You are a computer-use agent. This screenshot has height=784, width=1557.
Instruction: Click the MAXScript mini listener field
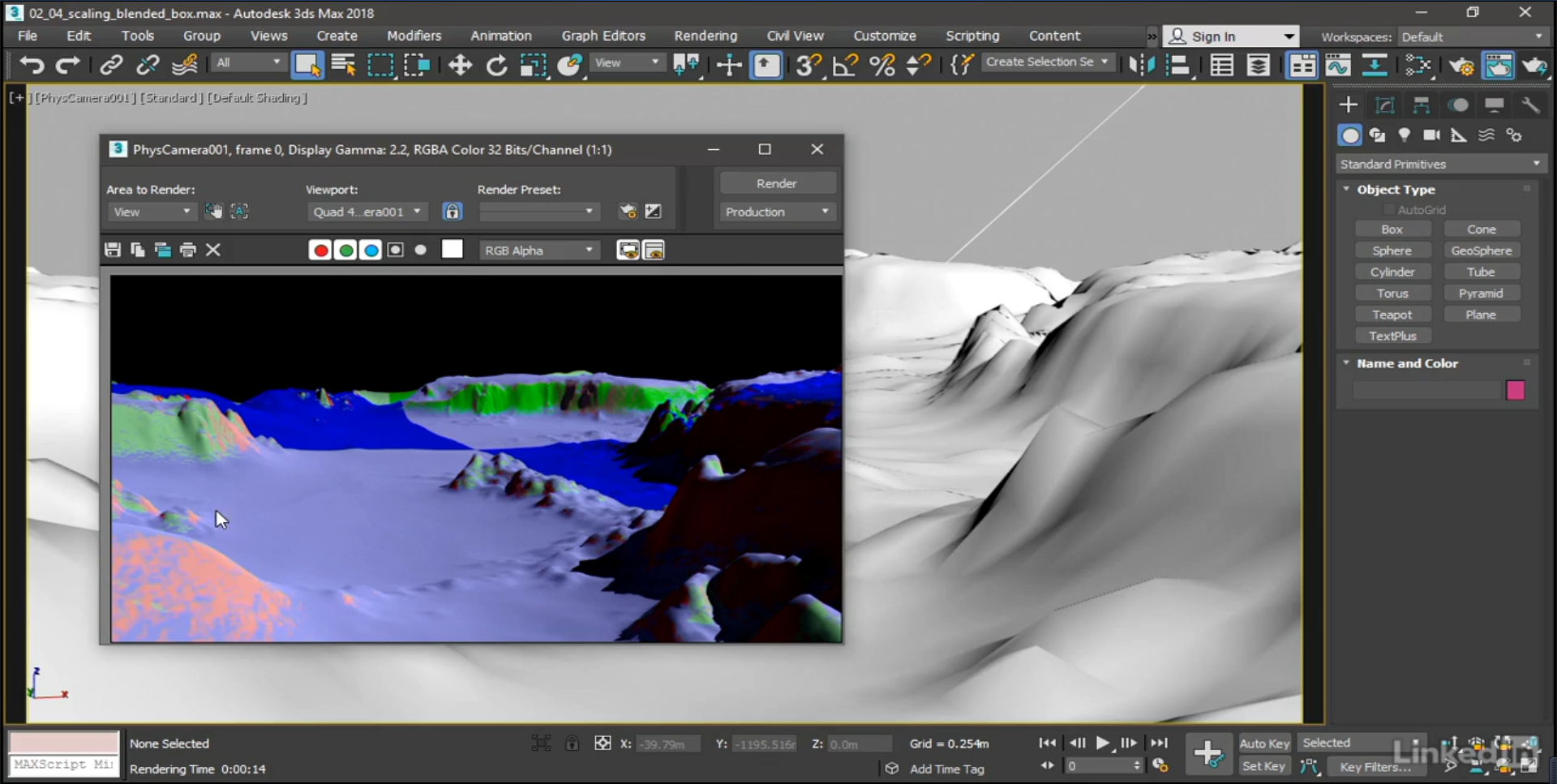click(x=64, y=765)
